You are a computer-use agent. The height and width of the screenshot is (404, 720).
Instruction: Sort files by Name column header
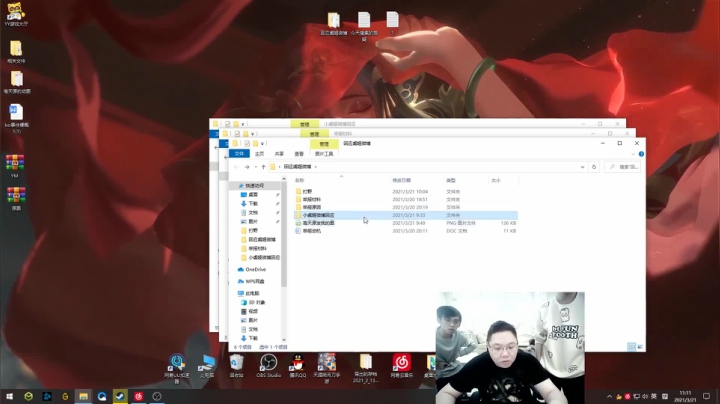click(x=299, y=180)
